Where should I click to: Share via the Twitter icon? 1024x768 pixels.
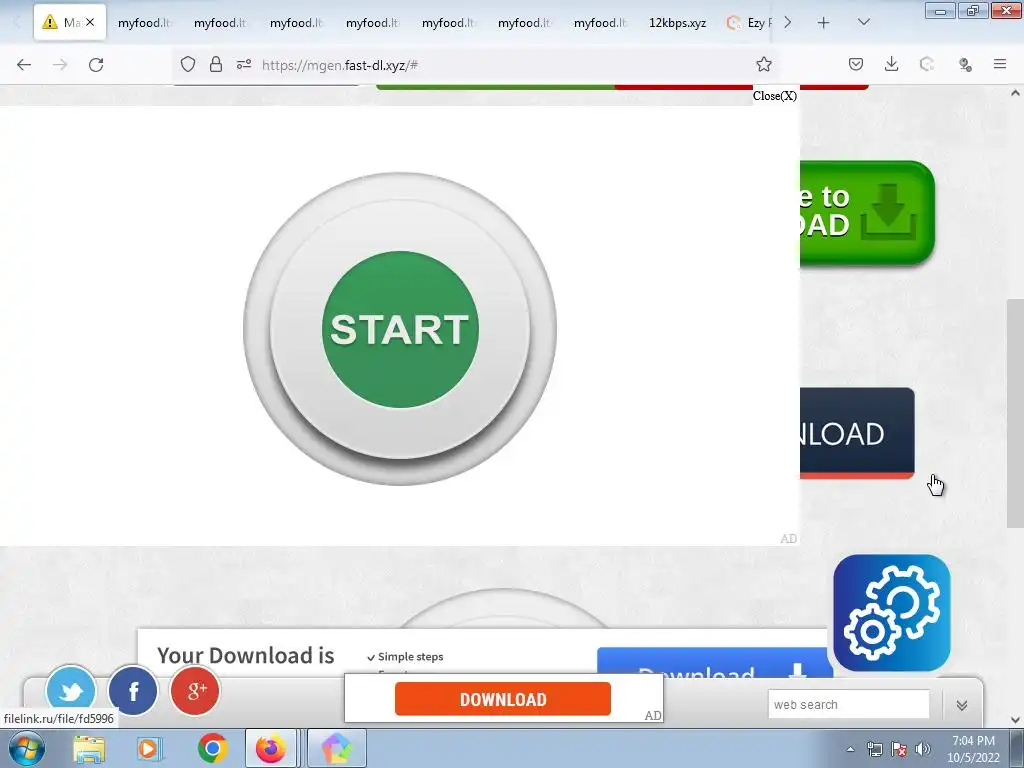[x=71, y=690]
